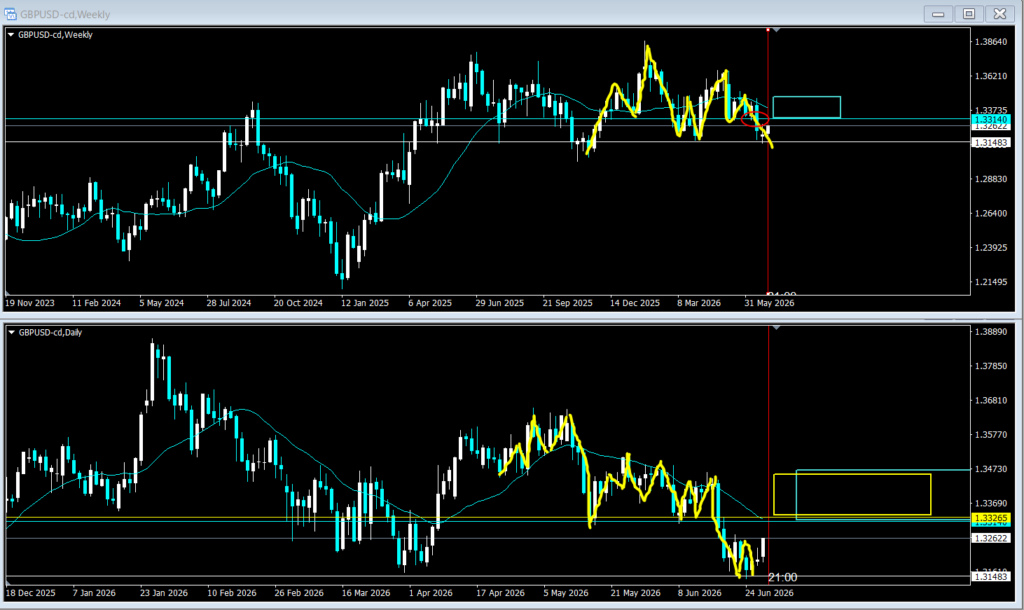Click the 1.32622 price label on daily chart
The image size is (1024, 610).
coord(990,538)
